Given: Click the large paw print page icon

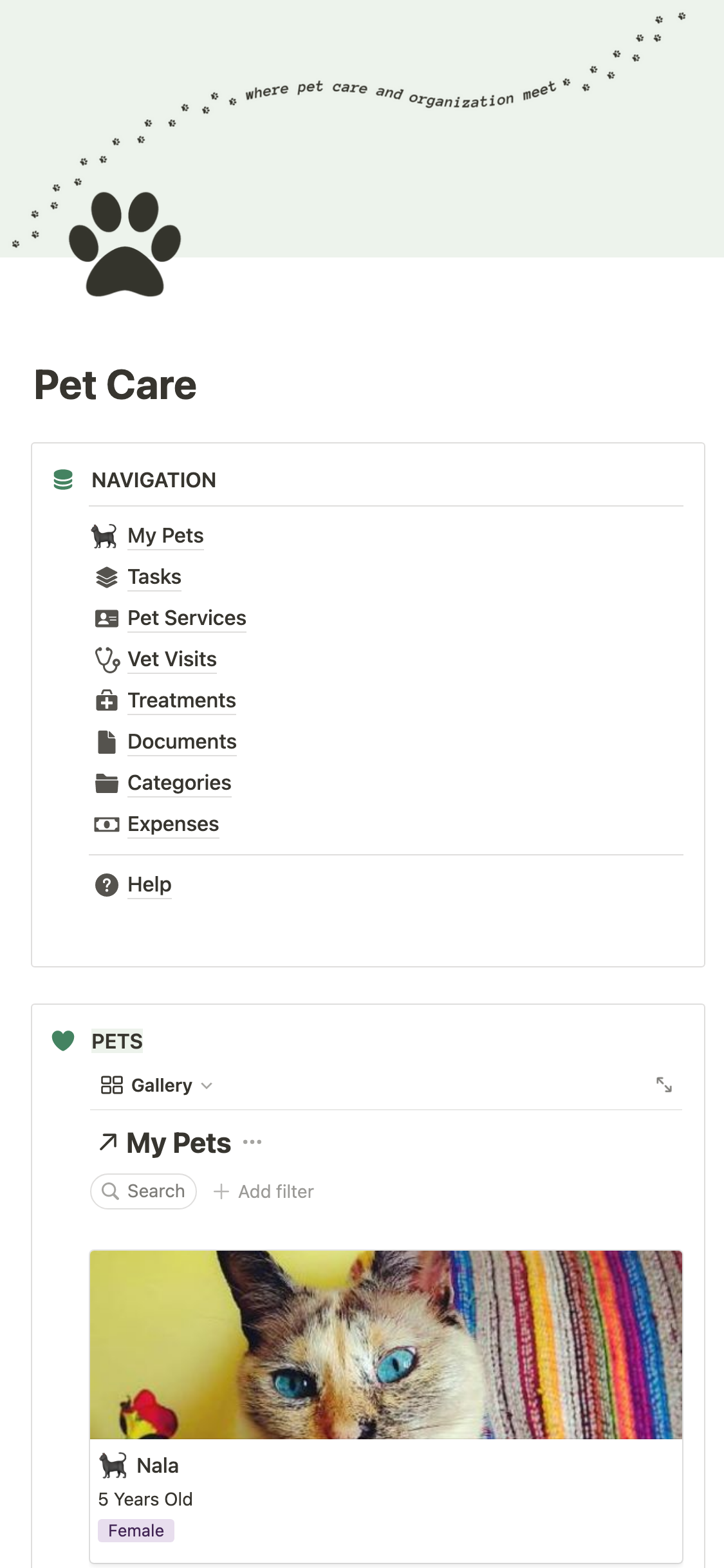Looking at the screenshot, I should (125, 245).
